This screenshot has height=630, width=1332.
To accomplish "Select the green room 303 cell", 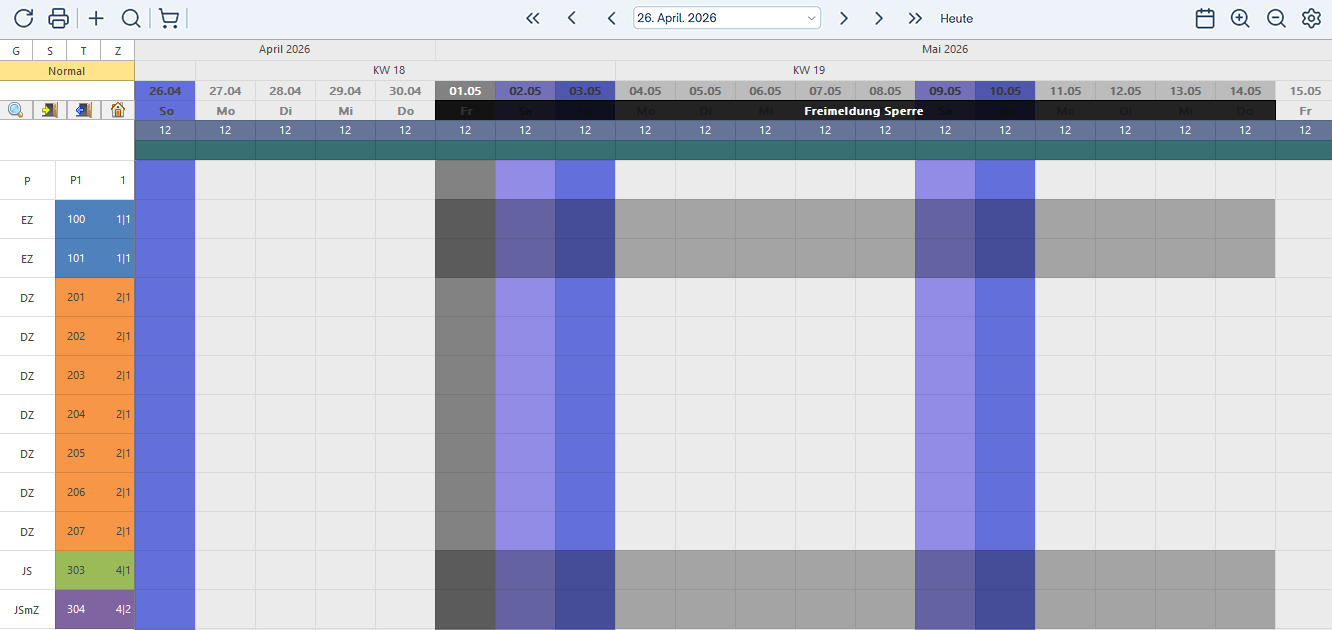I will (95, 570).
